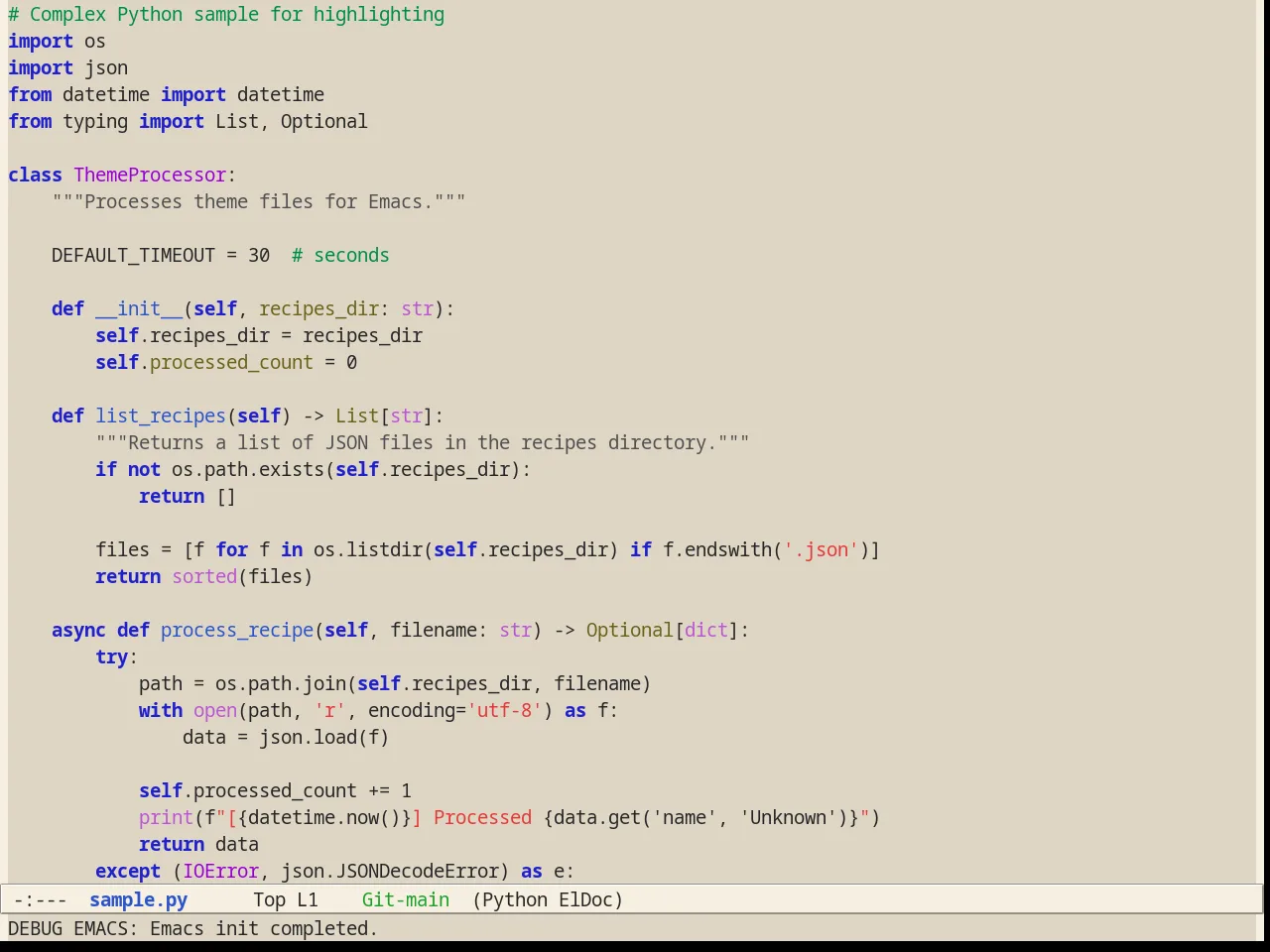Screen dimensions: 1270x952
Task: Click the 'return data' statement
Action: pyautogui.click(x=198, y=844)
